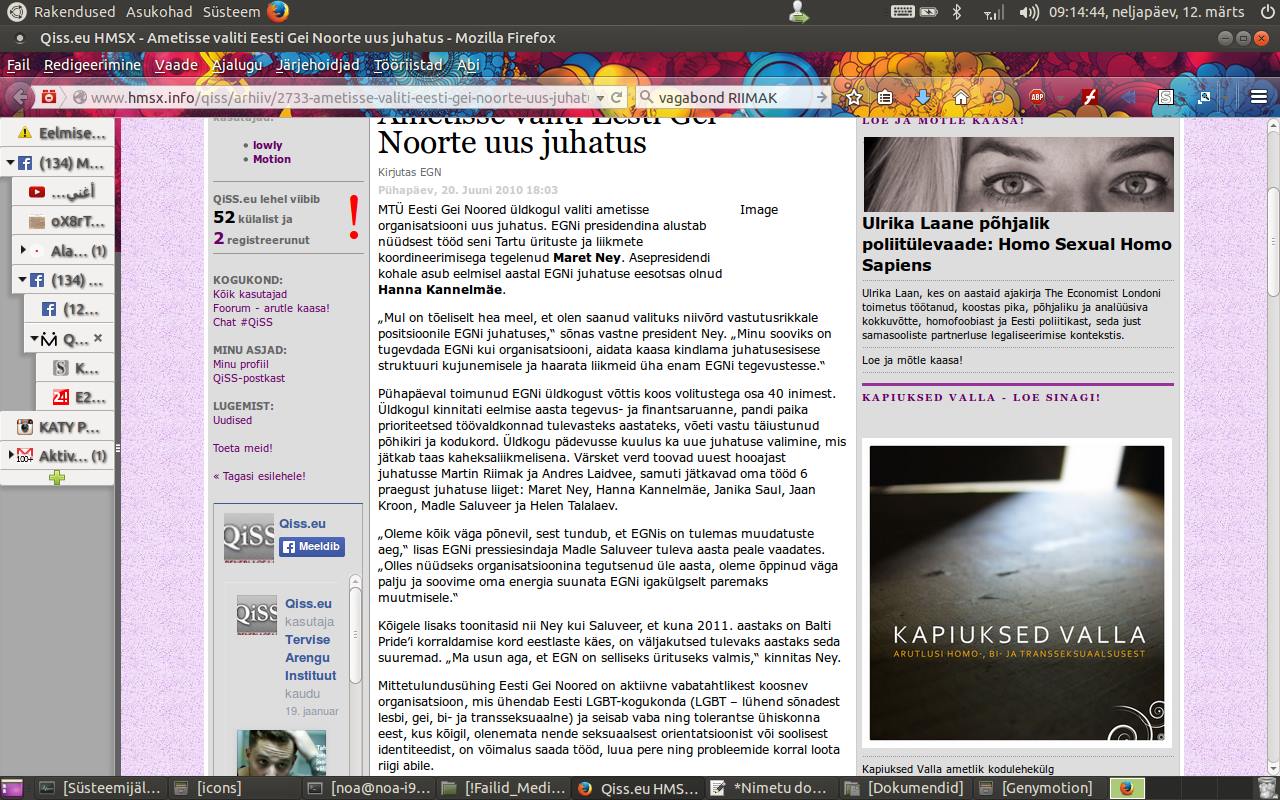Open the Vaade menu
Viewport: 1280px width, 800px height.
point(176,65)
